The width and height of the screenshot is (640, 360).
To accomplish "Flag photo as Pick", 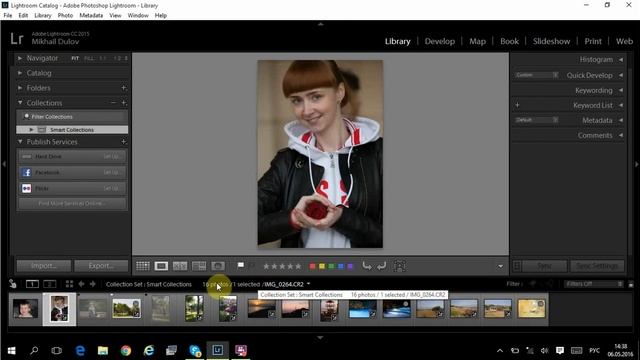I will tap(241, 266).
